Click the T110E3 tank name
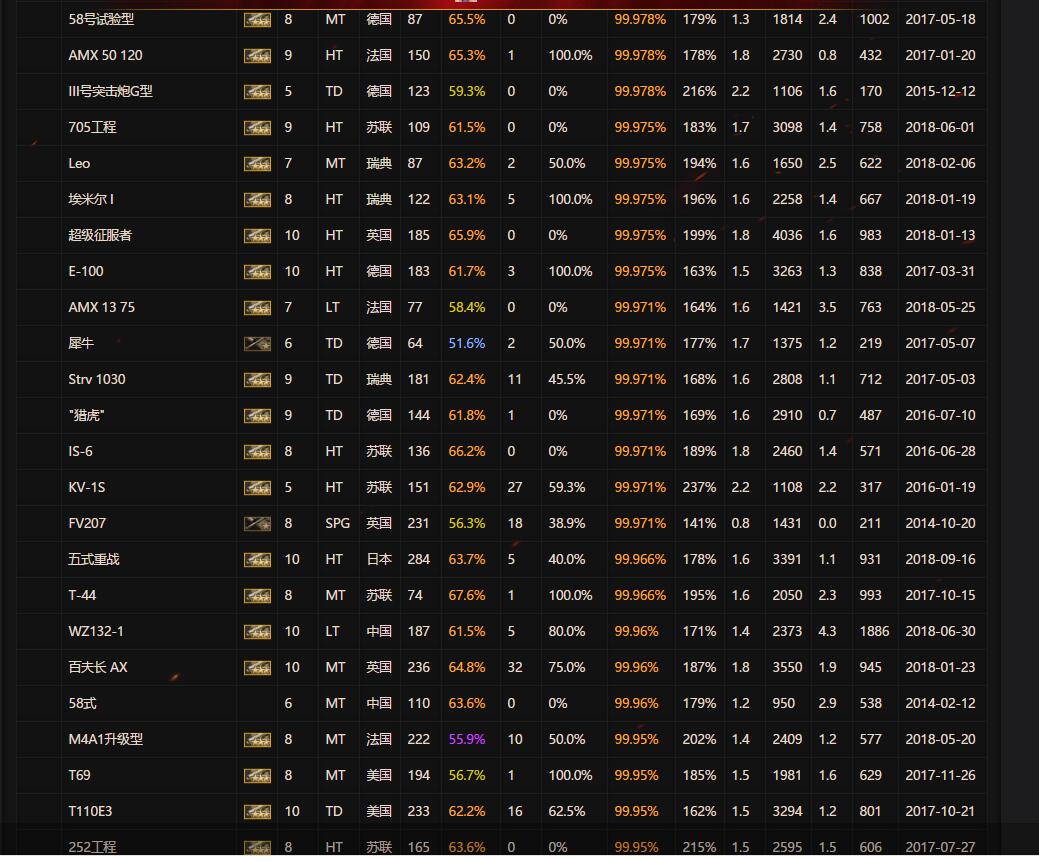 (x=90, y=811)
